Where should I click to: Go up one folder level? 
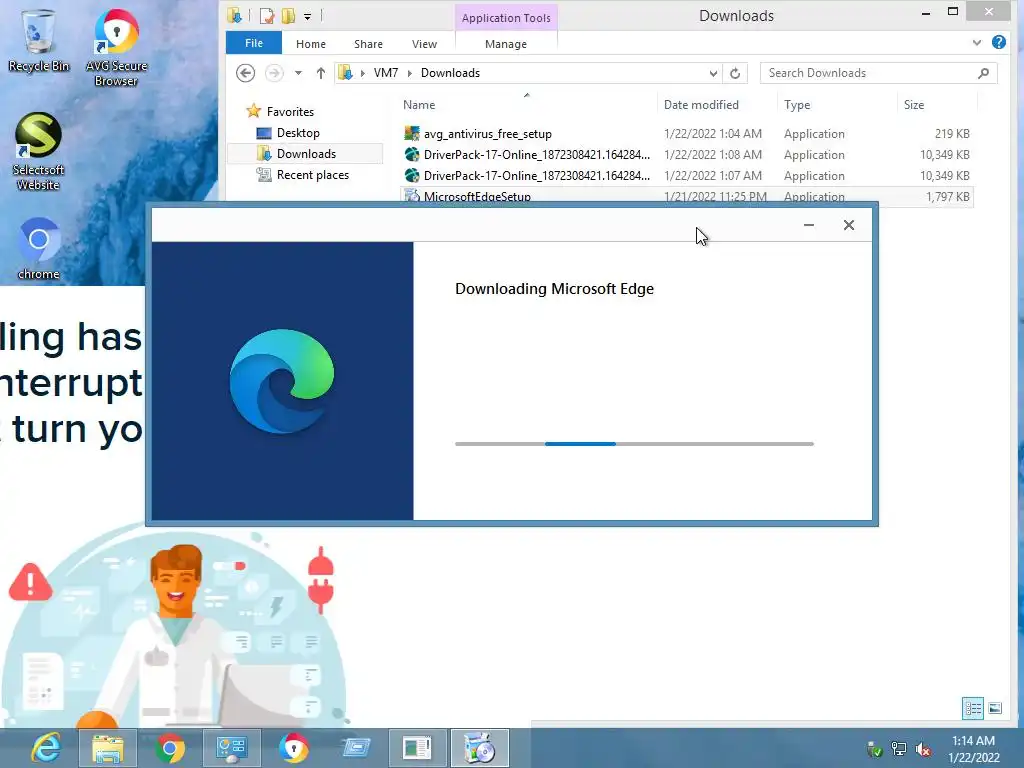320,73
